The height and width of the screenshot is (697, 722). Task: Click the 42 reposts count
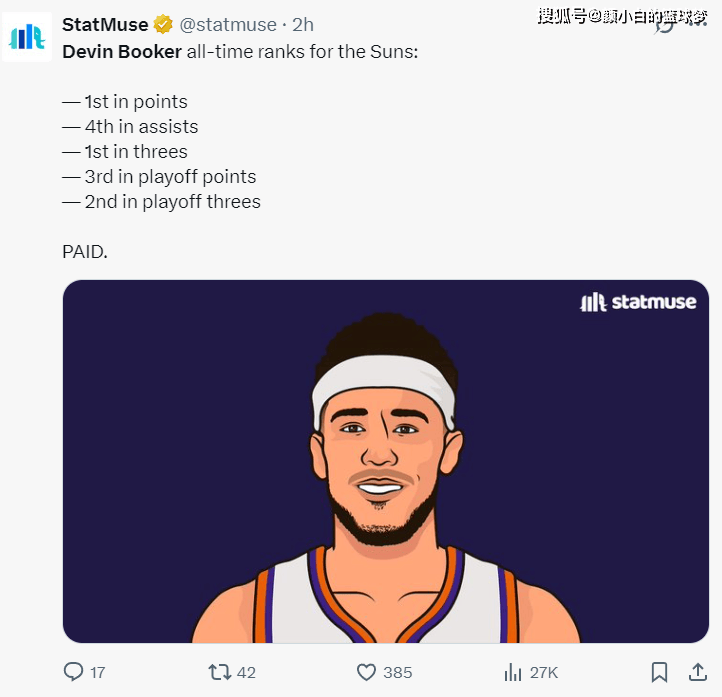click(246, 673)
